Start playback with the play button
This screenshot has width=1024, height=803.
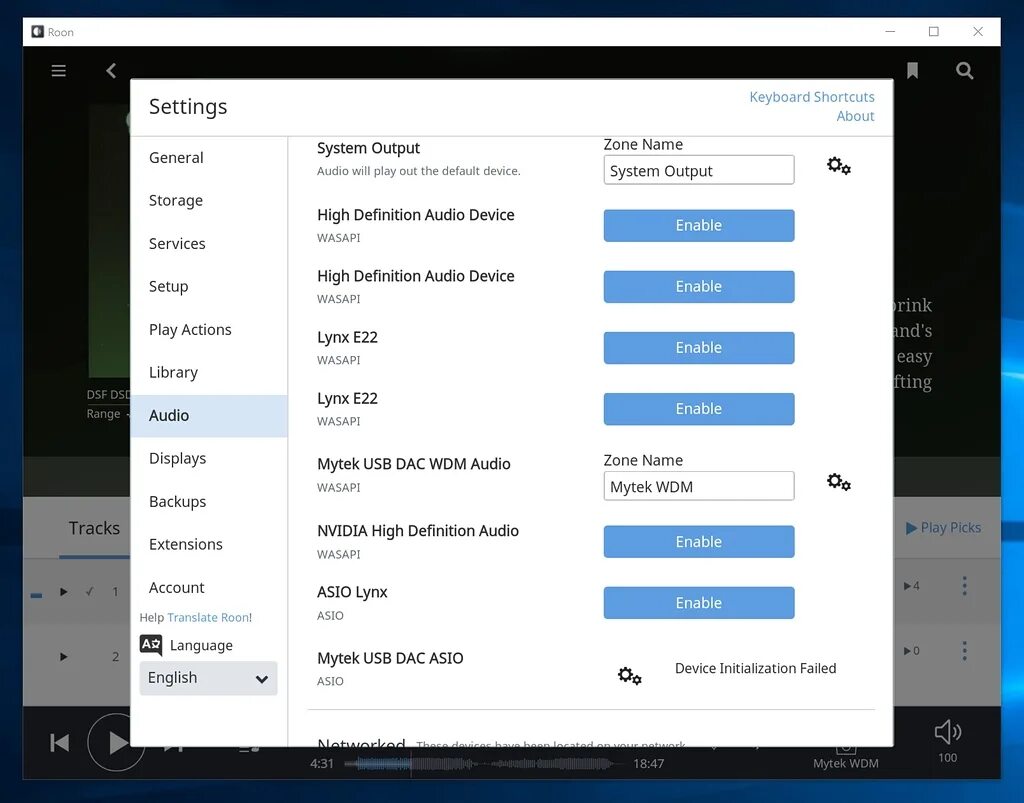(x=116, y=742)
